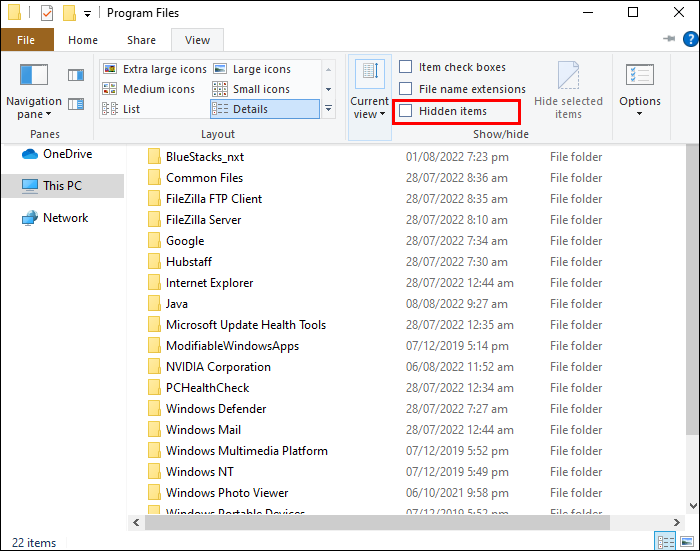Click the Google folder icon
This screenshot has height=551, width=700.
pos(154,241)
